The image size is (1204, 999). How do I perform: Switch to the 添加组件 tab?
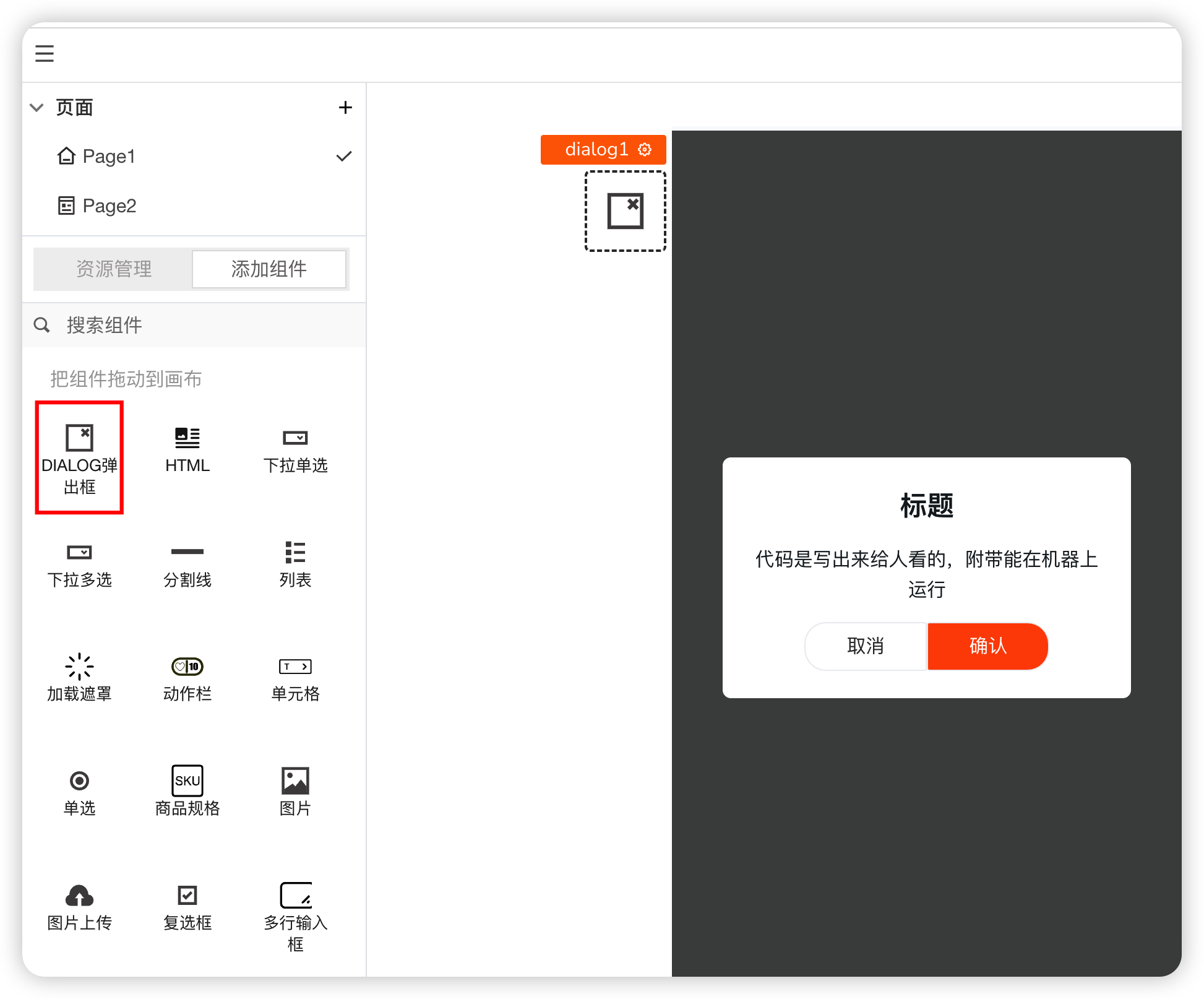point(269,269)
